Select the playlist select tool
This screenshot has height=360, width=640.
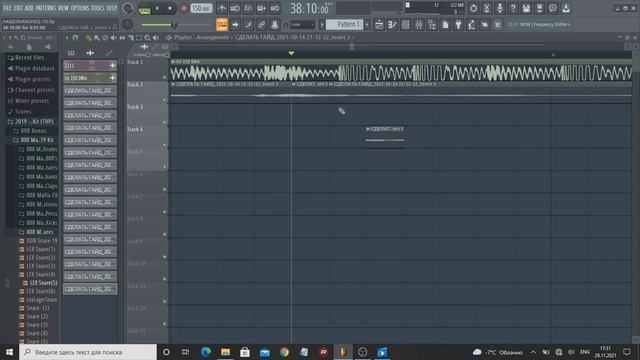click(x=139, y=38)
